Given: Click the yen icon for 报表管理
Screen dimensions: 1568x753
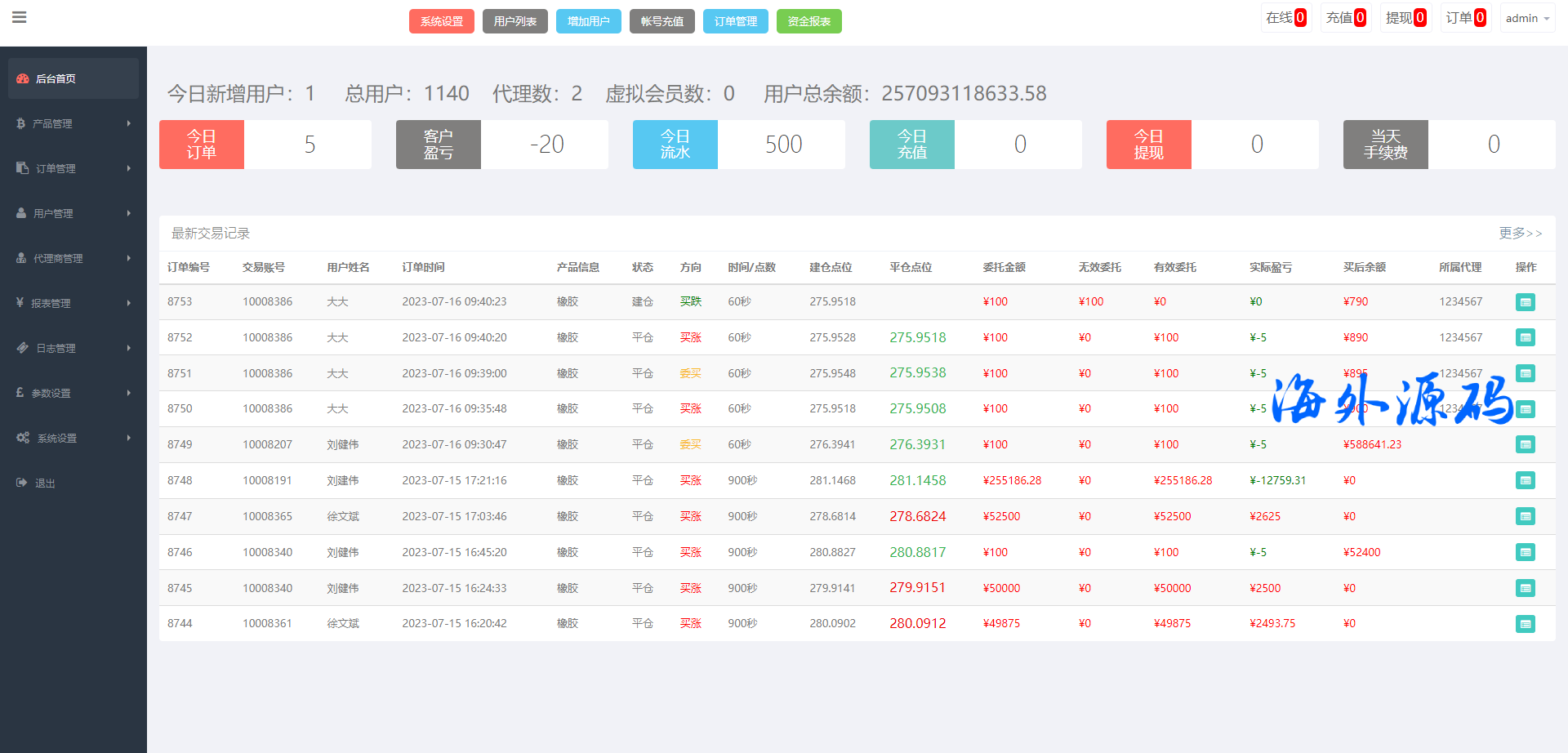Looking at the screenshot, I should point(20,303).
